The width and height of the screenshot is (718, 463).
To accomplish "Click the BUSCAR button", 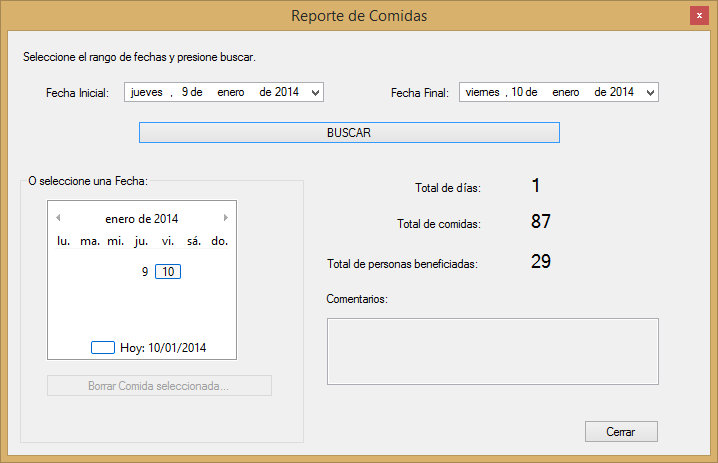I will click(349, 132).
